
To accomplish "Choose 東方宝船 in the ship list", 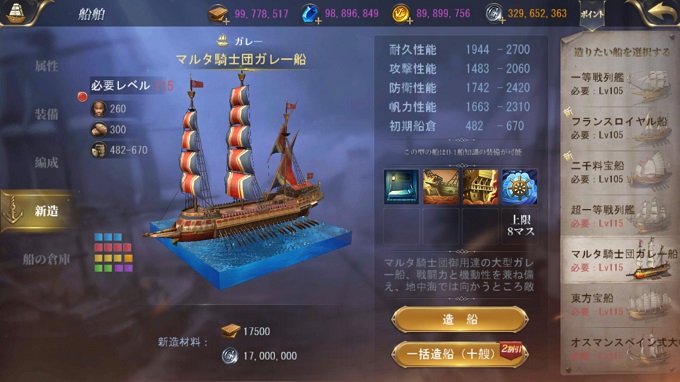I will coord(620,305).
